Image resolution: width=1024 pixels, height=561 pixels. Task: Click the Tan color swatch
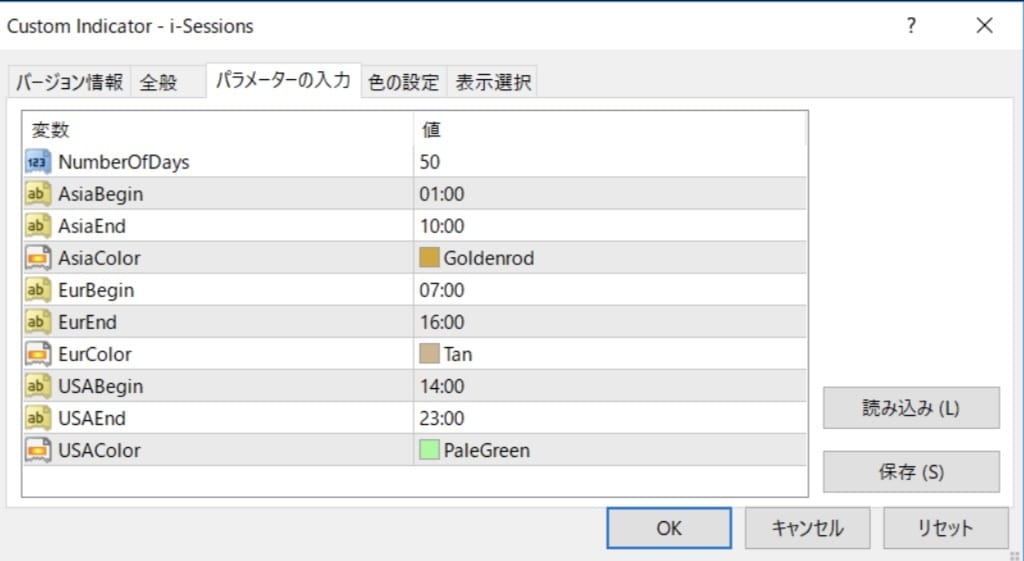tap(429, 354)
